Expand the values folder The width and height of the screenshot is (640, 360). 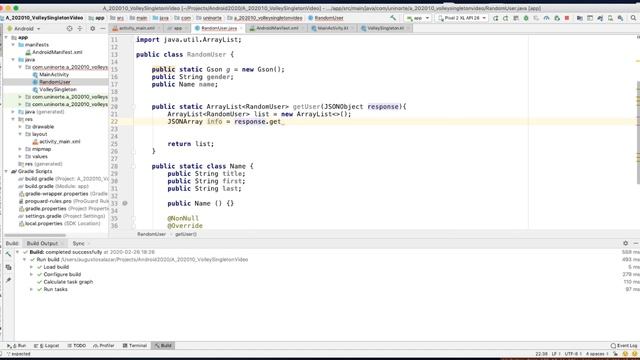pyautogui.click(x=20, y=156)
